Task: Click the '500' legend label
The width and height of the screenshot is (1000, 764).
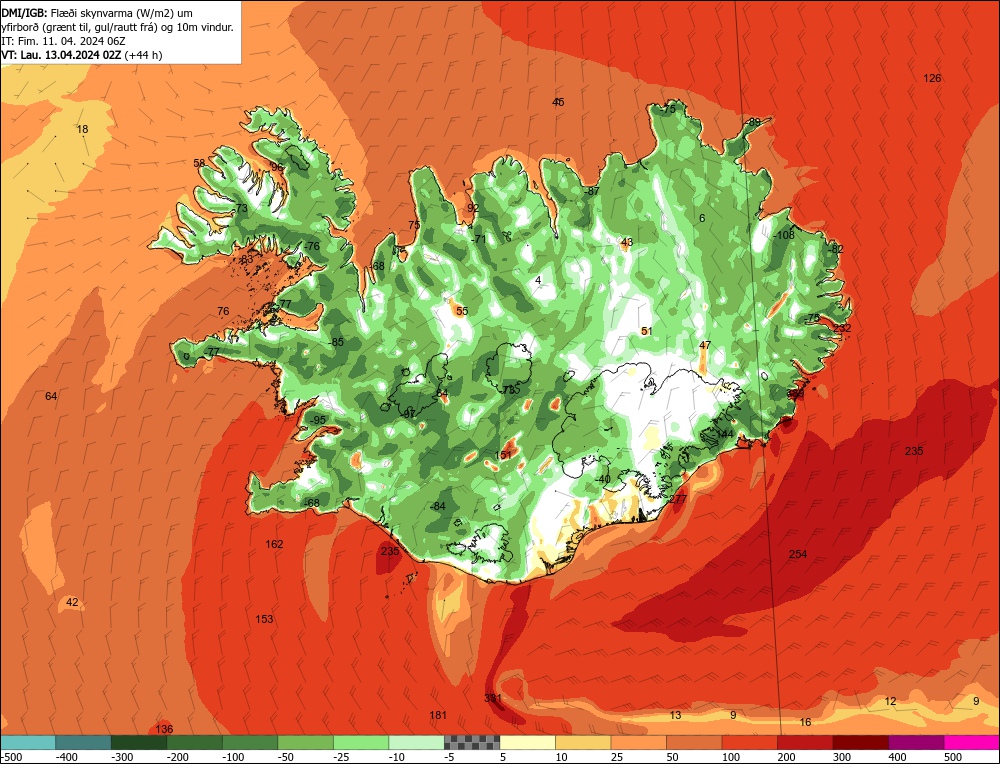Action: tap(953, 757)
